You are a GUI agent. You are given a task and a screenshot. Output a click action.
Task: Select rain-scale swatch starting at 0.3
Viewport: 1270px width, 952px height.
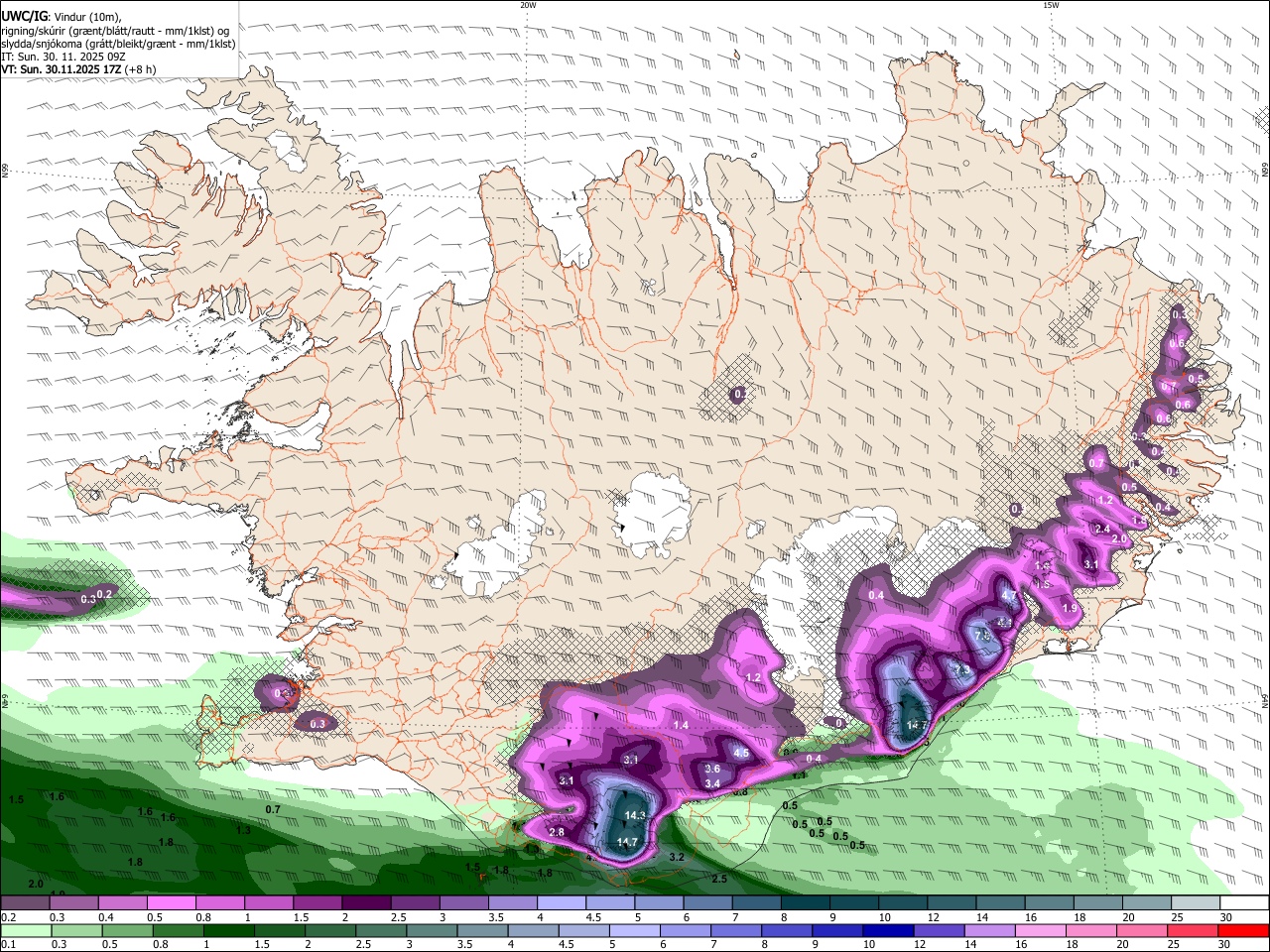click(x=78, y=930)
